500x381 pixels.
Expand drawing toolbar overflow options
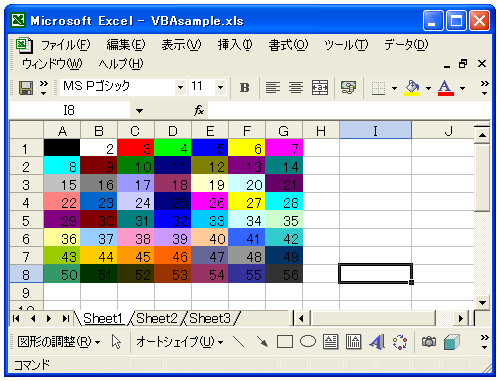point(484,342)
